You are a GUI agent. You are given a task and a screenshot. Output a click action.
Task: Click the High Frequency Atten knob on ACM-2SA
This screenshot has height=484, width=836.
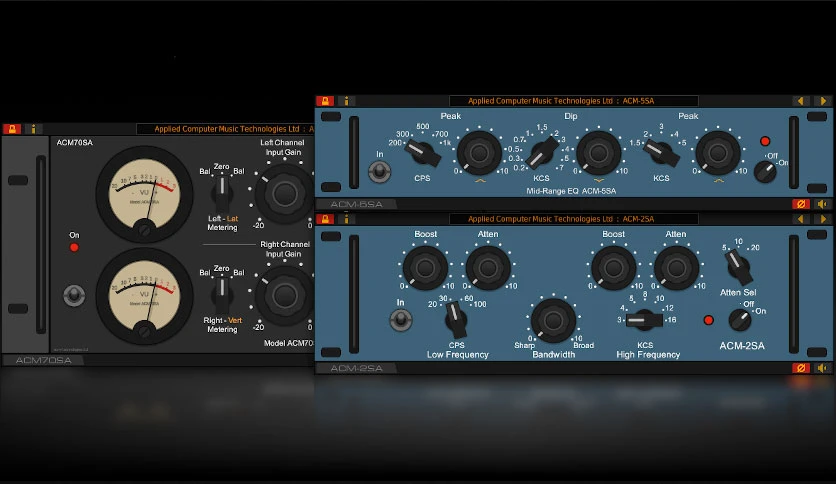tap(676, 268)
